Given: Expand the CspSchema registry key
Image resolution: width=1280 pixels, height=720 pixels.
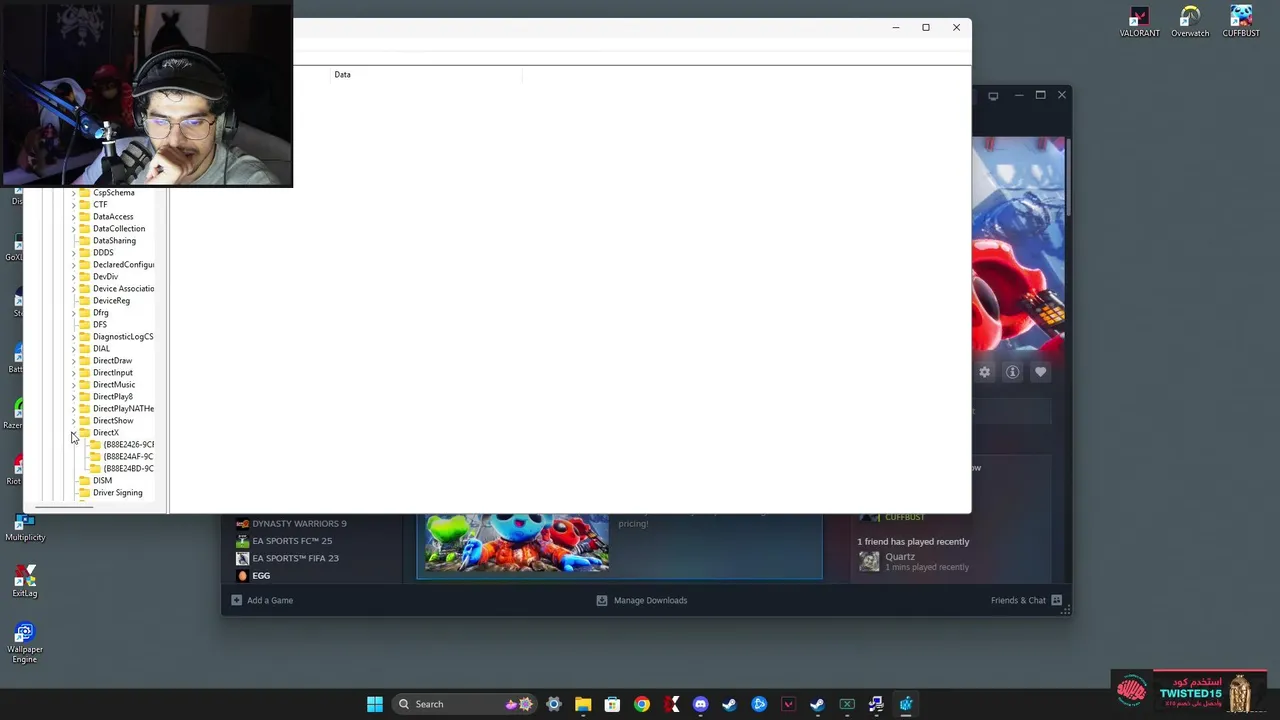Looking at the screenshot, I should [73, 193].
